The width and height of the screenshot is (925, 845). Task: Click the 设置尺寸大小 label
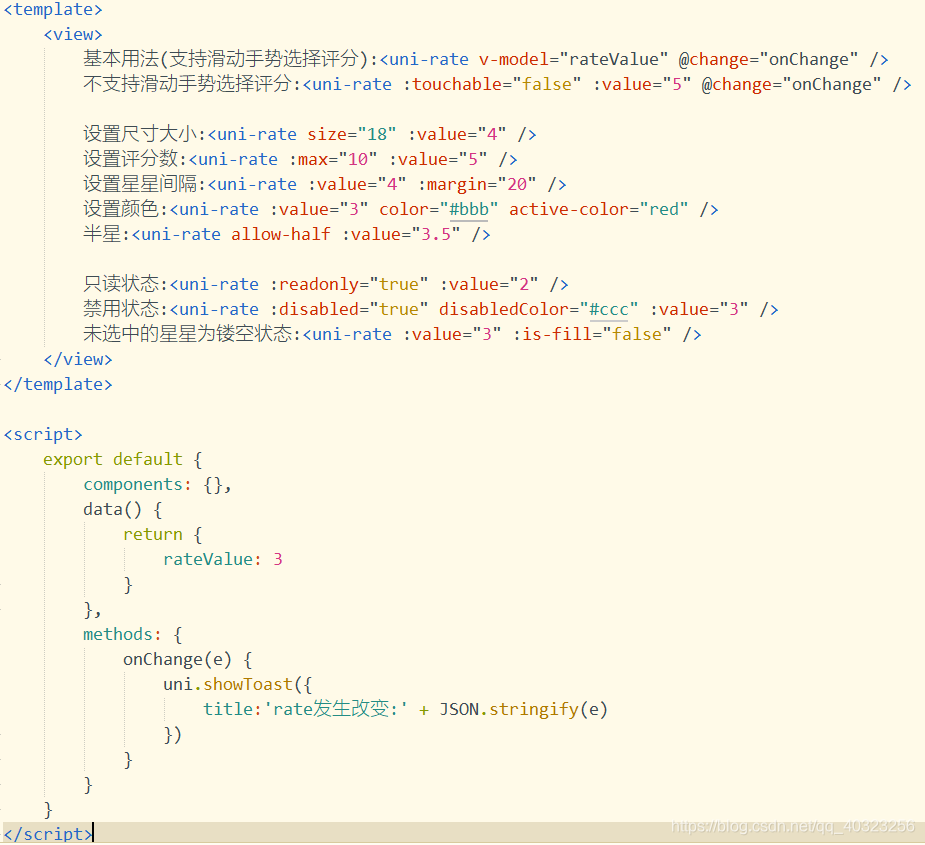point(140,134)
